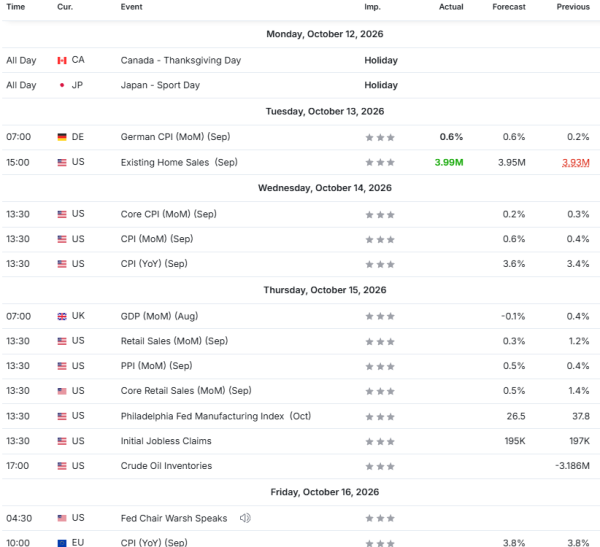Click importance stars for UK GDP (MoM)
600x547 pixels.
(x=380, y=316)
